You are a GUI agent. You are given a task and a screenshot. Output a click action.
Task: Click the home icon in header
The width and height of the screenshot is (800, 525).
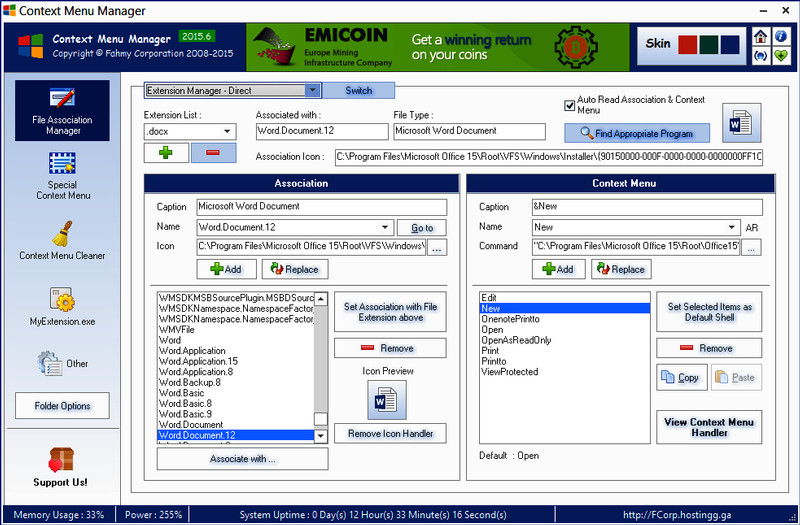(761, 37)
